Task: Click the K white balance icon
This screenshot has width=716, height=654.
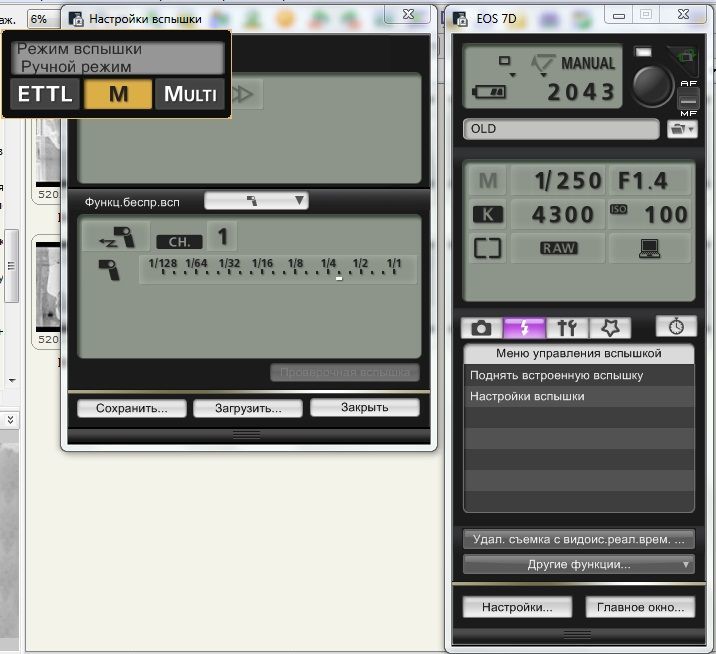Action: click(488, 214)
